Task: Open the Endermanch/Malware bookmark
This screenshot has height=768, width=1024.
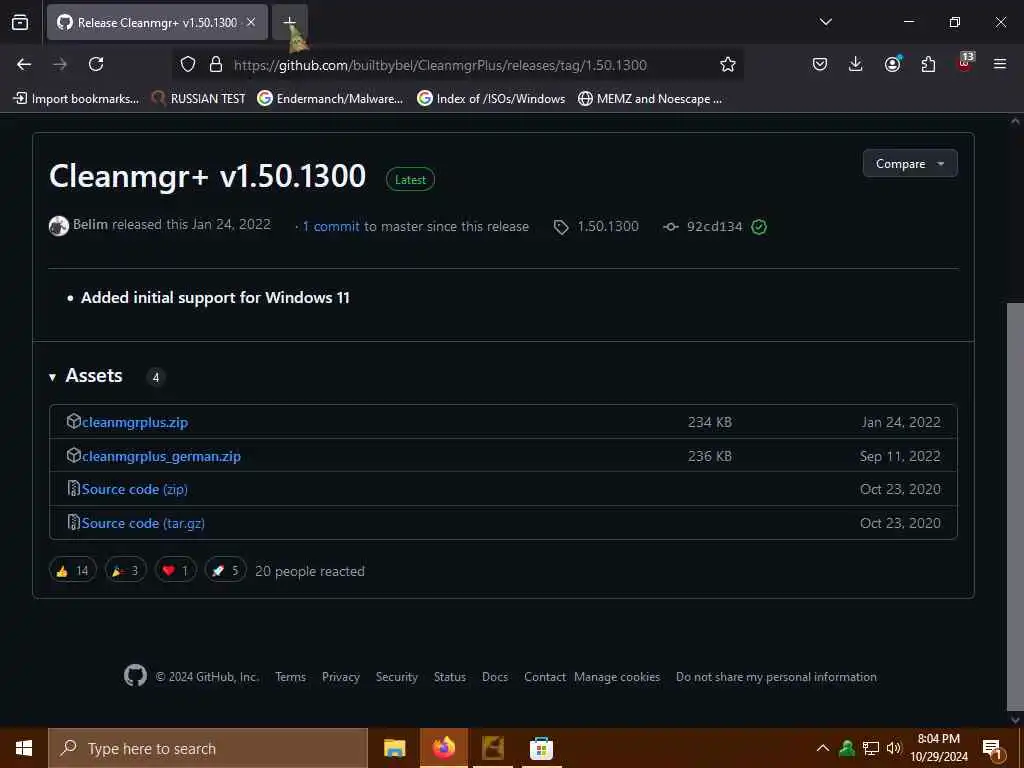Action: pos(330,99)
